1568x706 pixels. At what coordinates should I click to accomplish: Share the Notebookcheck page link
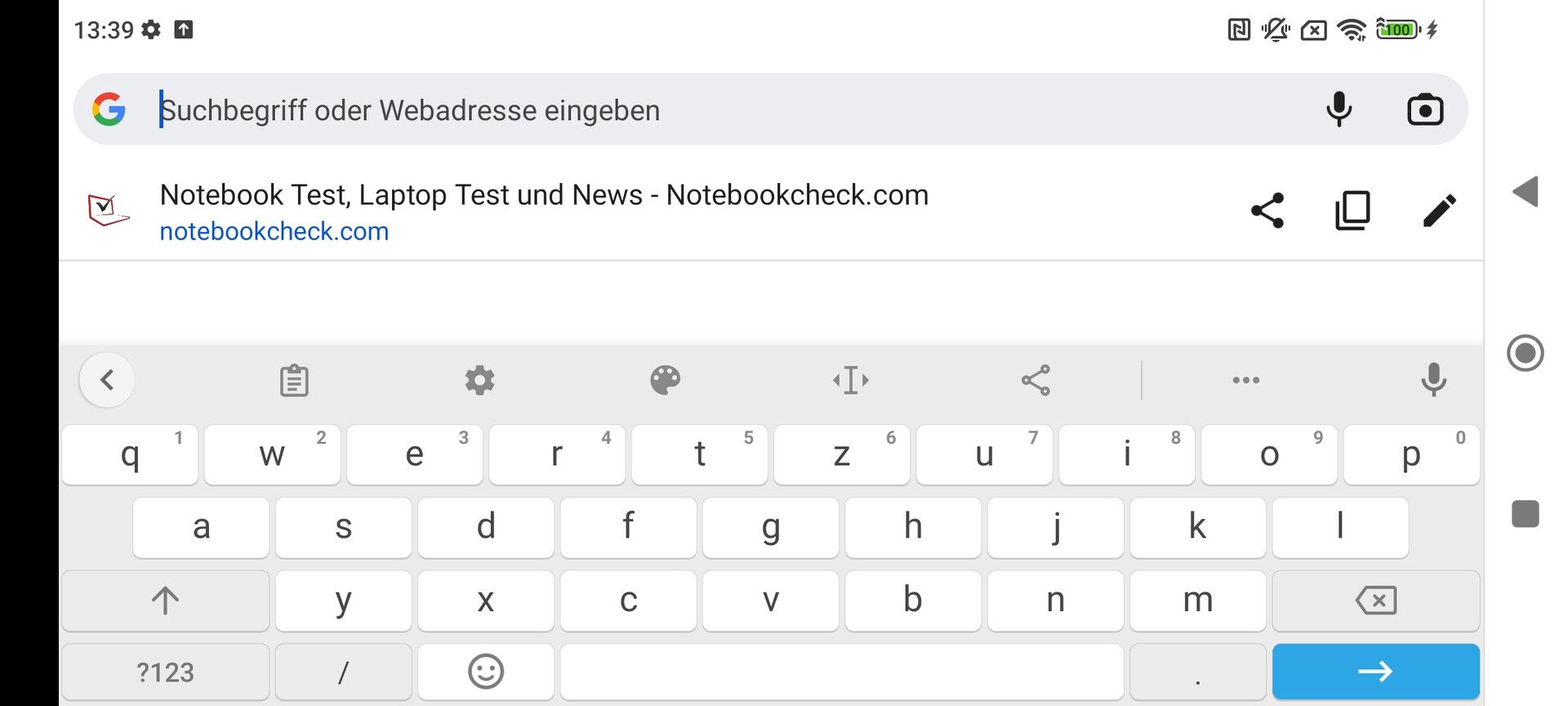1267,211
